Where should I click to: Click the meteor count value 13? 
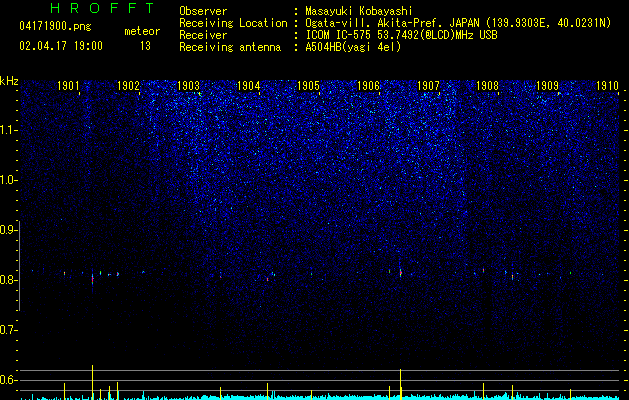(145, 46)
